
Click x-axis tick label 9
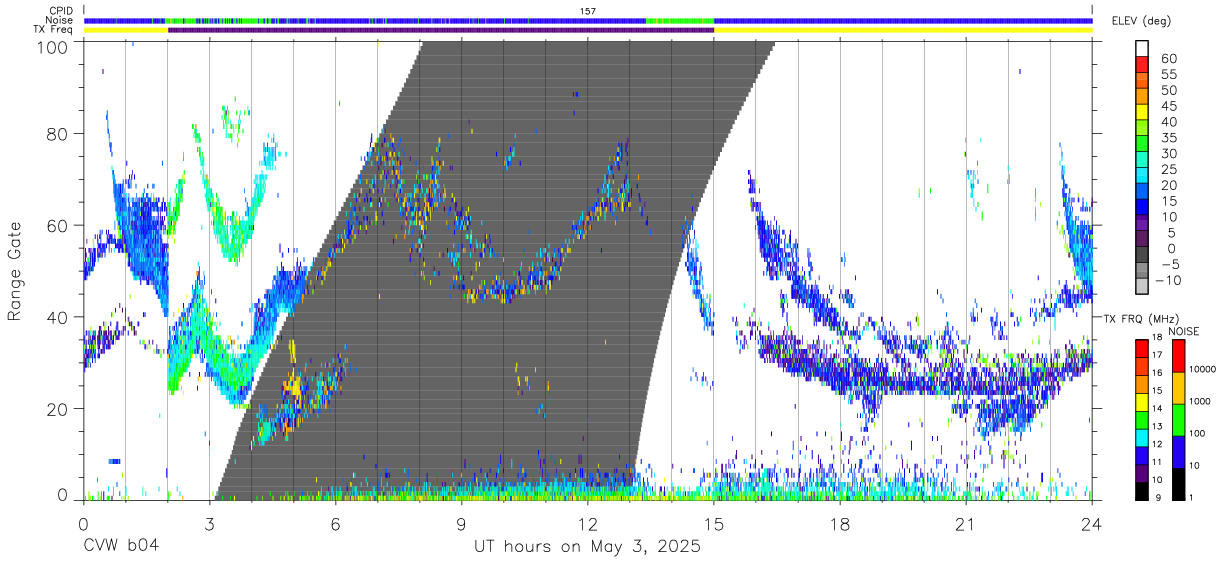(x=462, y=522)
